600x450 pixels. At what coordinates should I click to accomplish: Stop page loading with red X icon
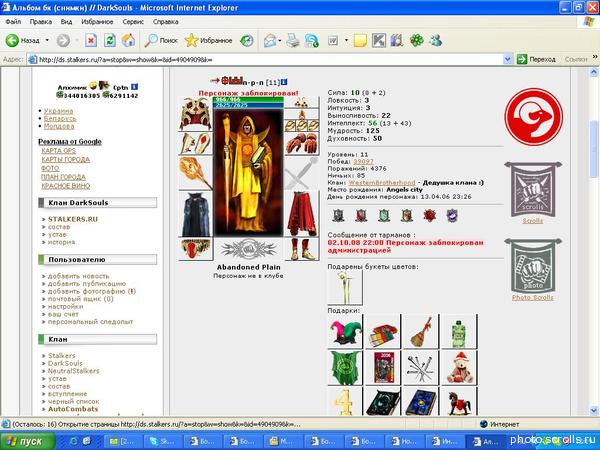coord(91,40)
